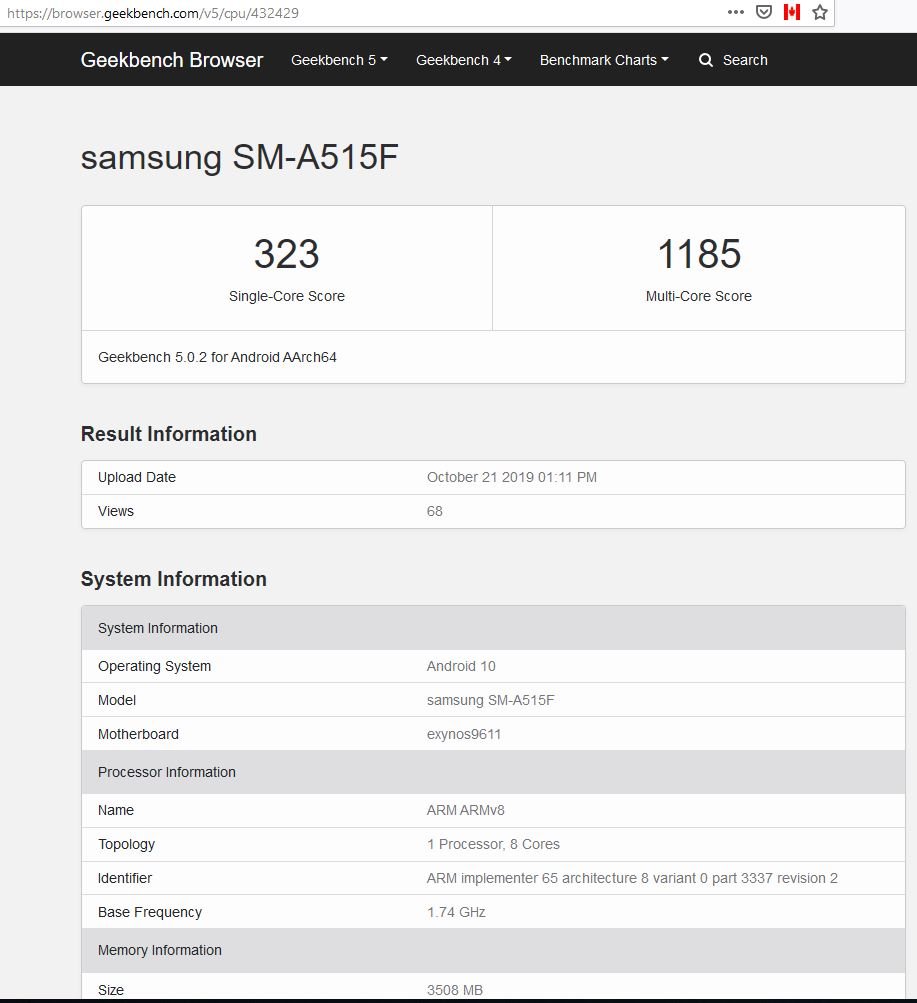Viewport: 917px width, 1003px height.
Task: Click the 323 Single-Core Score value
Action: [x=286, y=254]
